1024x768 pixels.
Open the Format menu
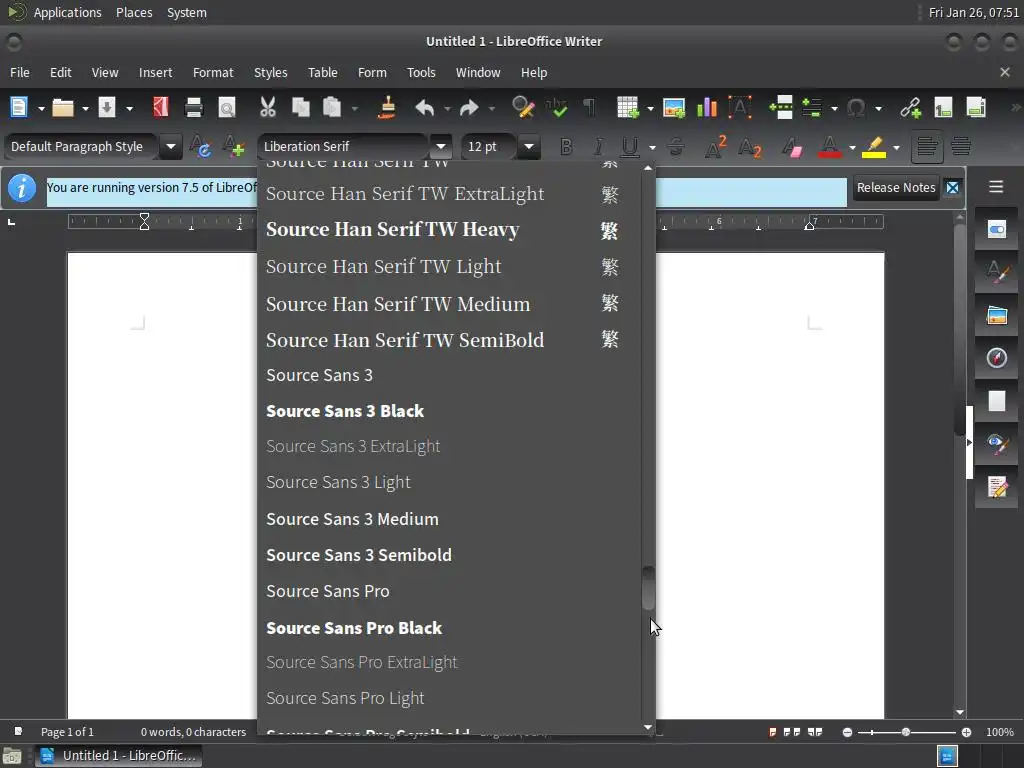pos(213,72)
